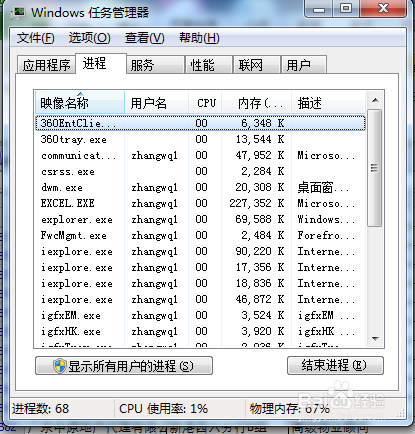Image resolution: width=415 pixels, height=434 pixels.
Task: Sort by 描述 column header
Action: [x=328, y=103]
